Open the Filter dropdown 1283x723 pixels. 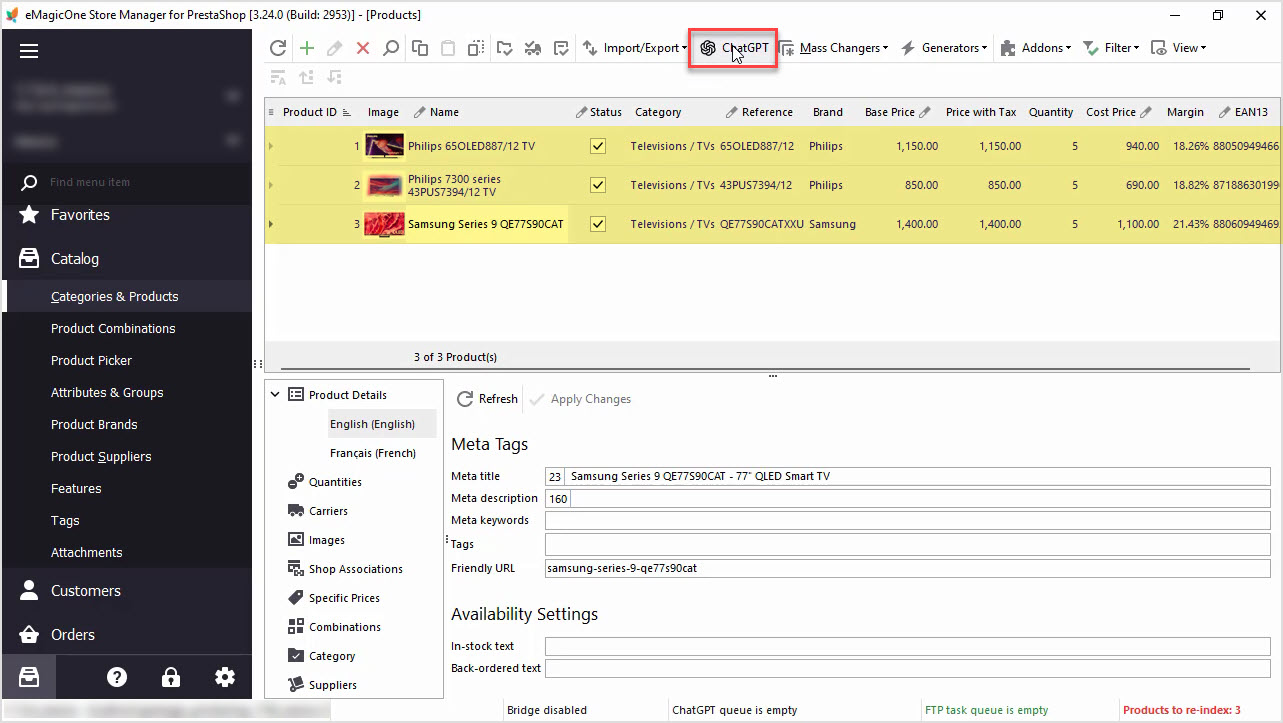pos(1111,48)
